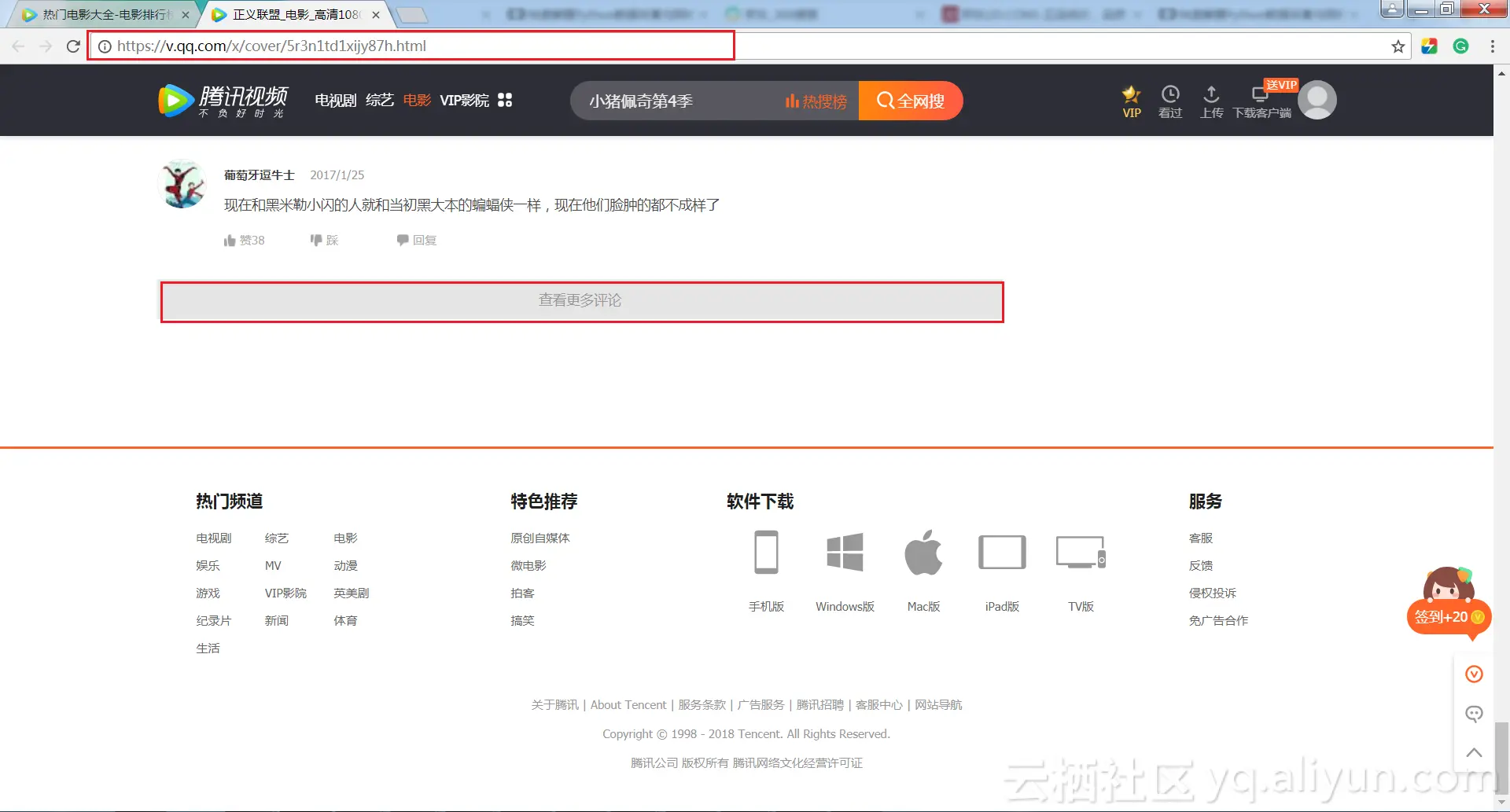This screenshot has height=812, width=1510.
Task: Open the 纪录片 footer channel link
Action: tap(213, 621)
